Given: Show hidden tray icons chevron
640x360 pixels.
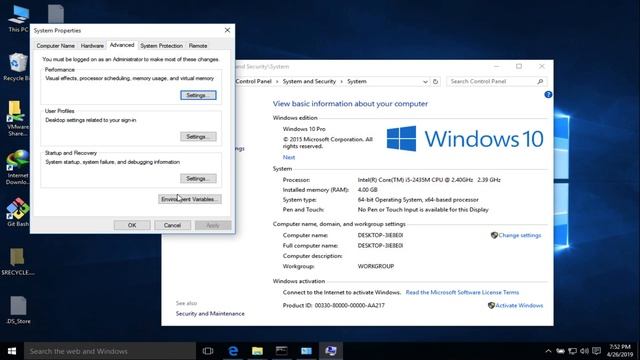Looking at the screenshot, I should [x=548, y=351].
